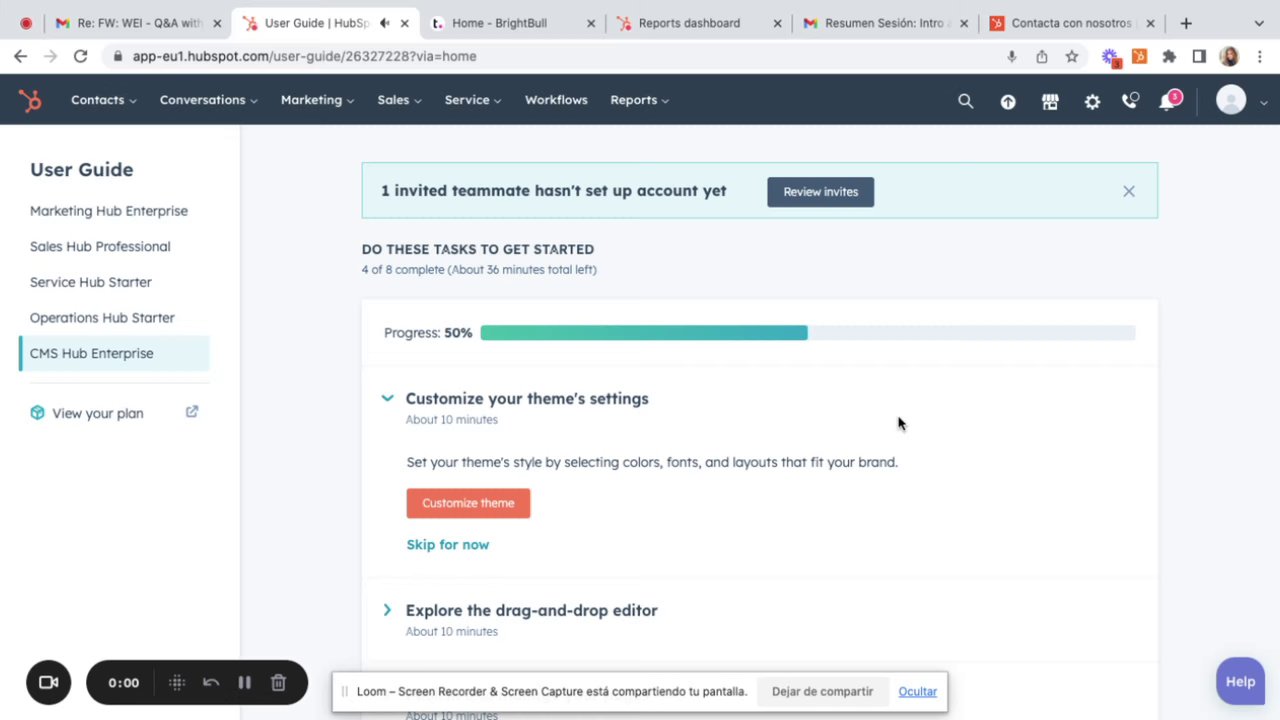1280x720 pixels.
Task: Open View your plan link
Action: tap(98, 413)
